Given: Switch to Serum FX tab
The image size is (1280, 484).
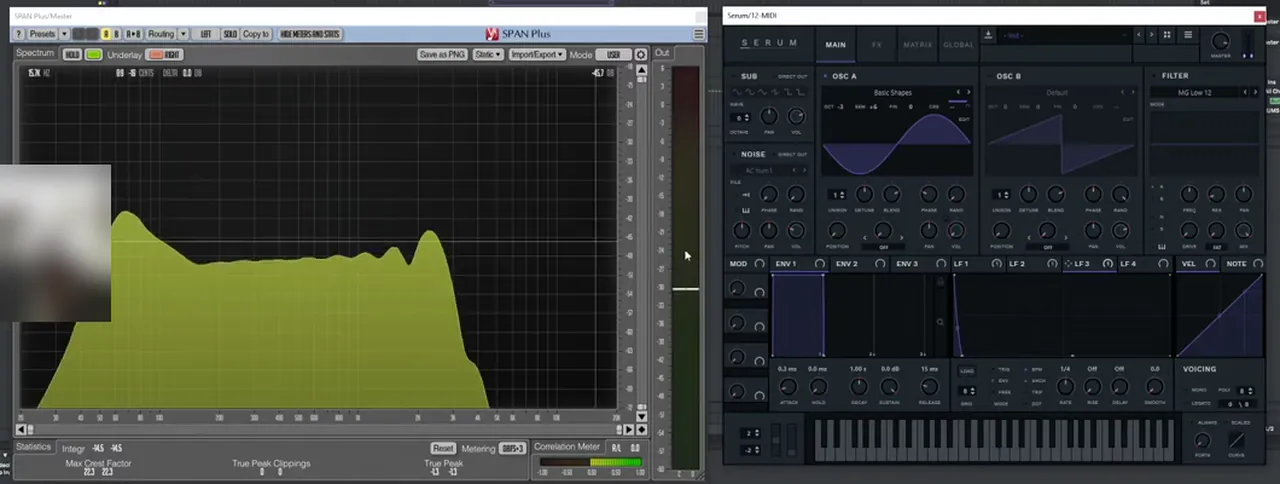Looking at the screenshot, I should pos(876,45).
